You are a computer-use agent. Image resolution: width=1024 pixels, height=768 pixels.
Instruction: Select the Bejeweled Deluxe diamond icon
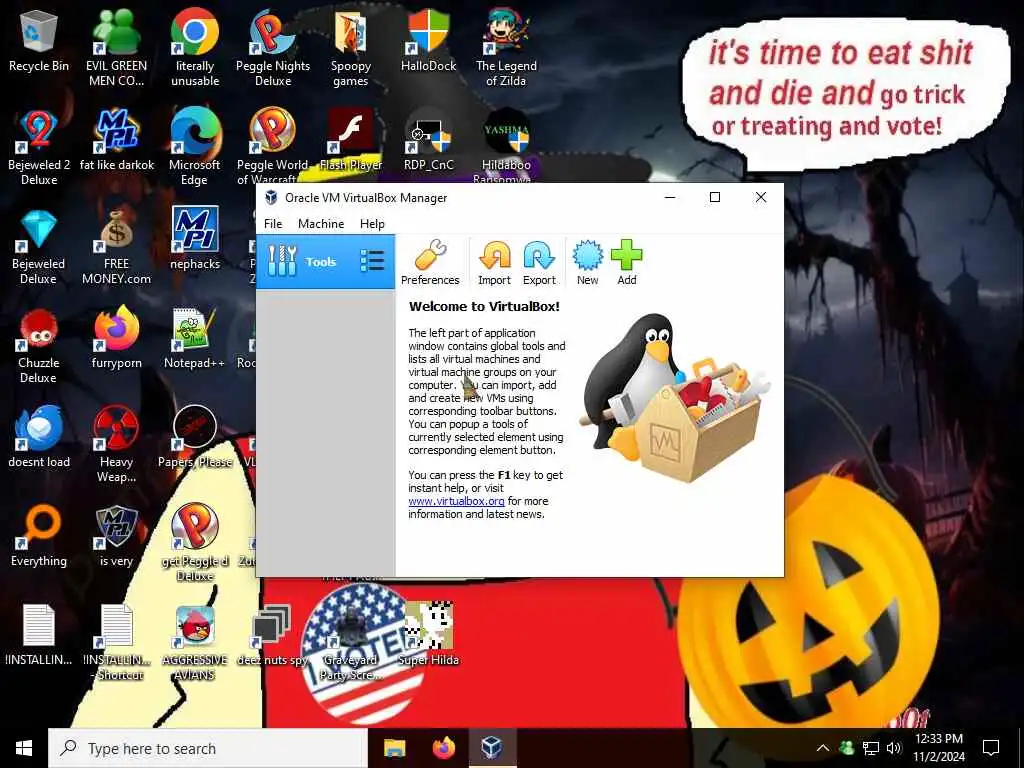39,246
